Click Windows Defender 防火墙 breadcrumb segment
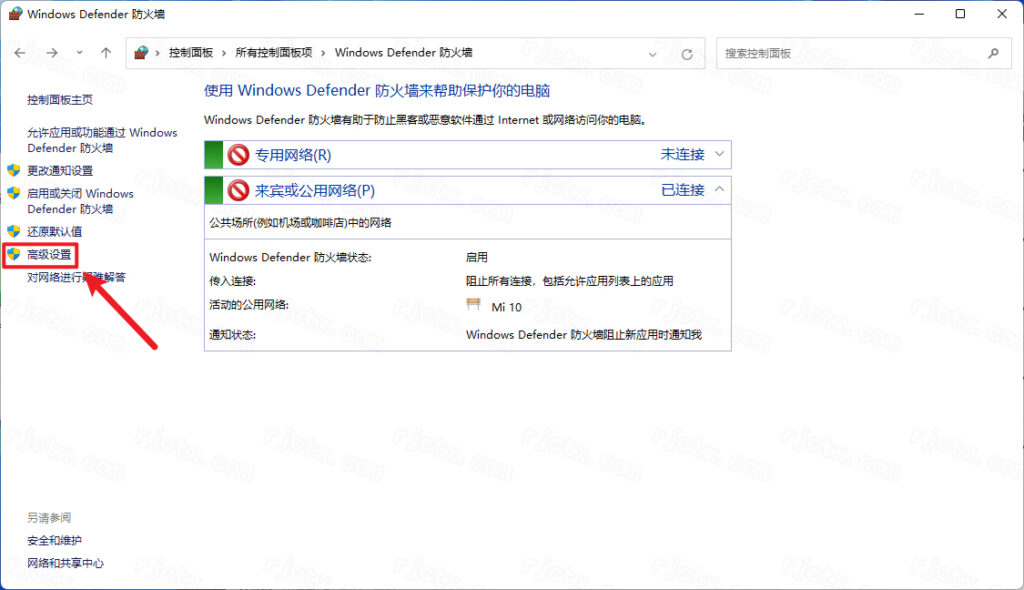Image resolution: width=1024 pixels, height=590 pixels. pyautogui.click(x=404, y=53)
